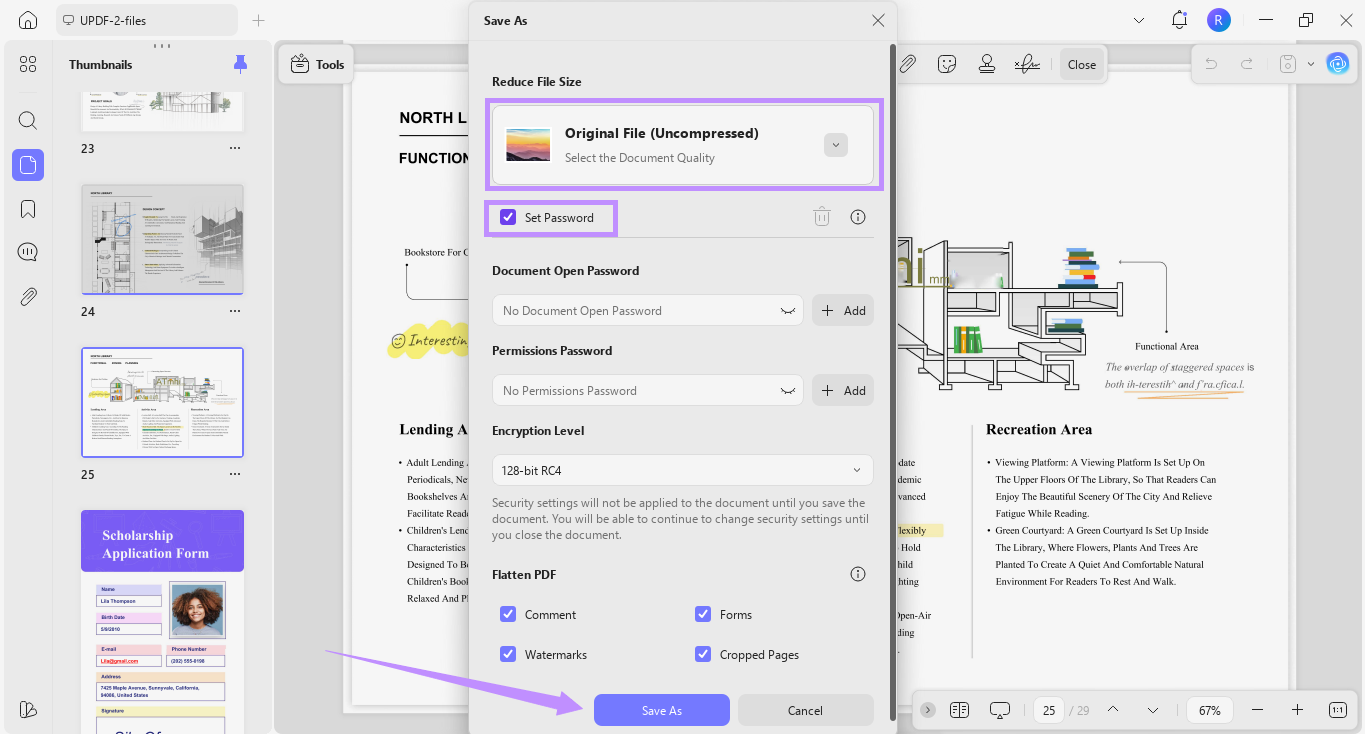Select the sticker tool in toolbar
Screen dimensions: 1365x734
(946, 64)
